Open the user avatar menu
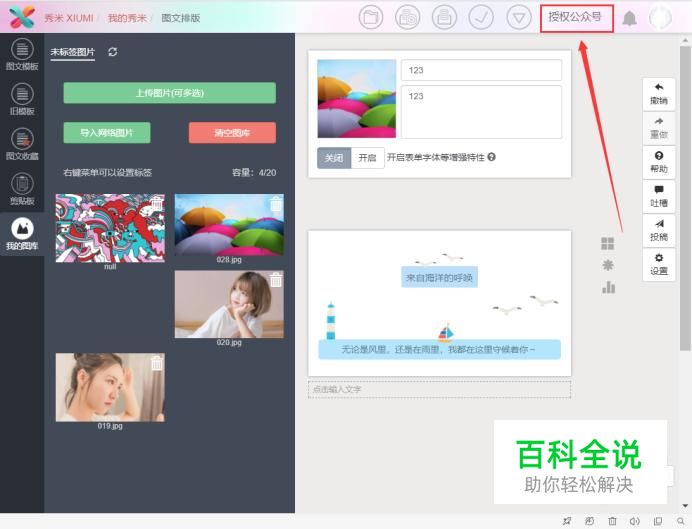This screenshot has width=692, height=529. (x=660, y=18)
